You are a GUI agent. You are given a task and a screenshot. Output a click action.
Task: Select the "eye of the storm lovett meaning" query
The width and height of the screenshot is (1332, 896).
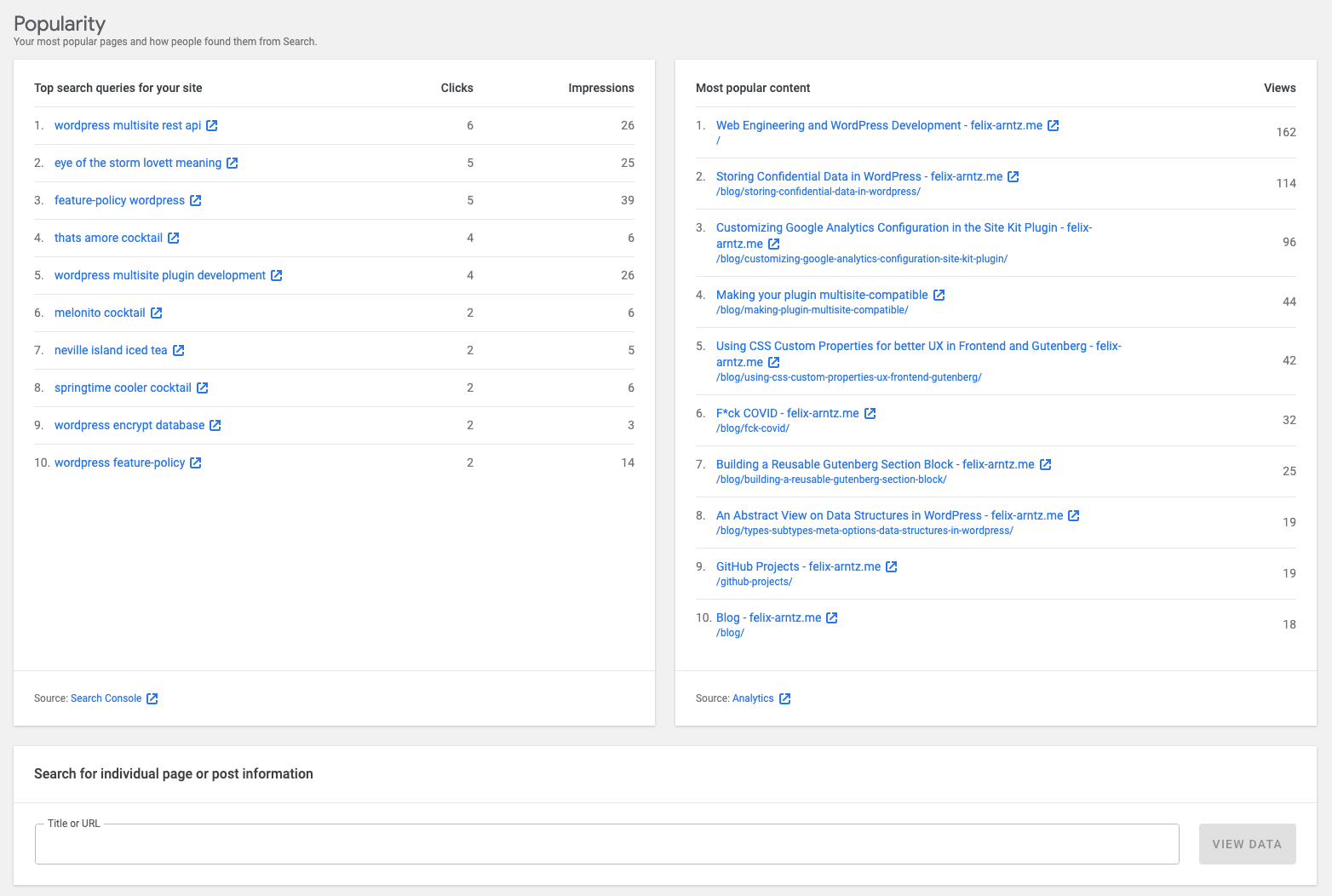click(138, 163)
